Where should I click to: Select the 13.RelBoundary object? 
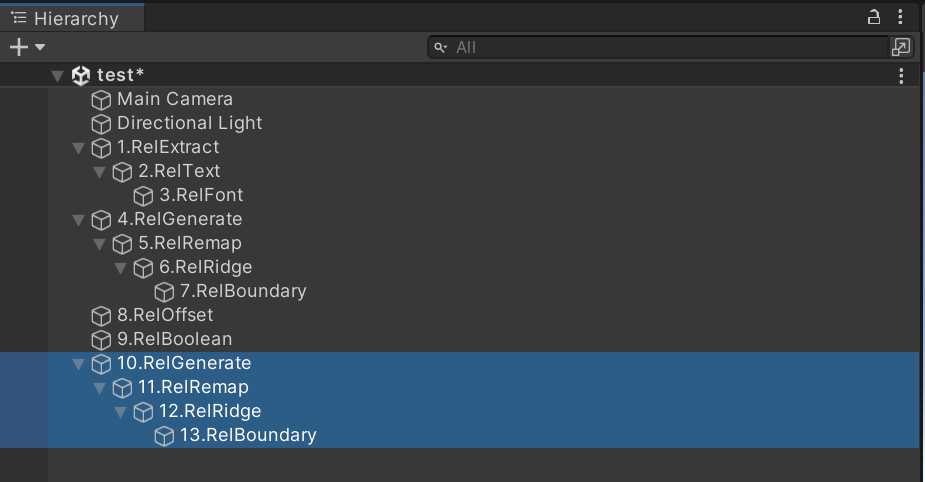click(x=248, y=435)
